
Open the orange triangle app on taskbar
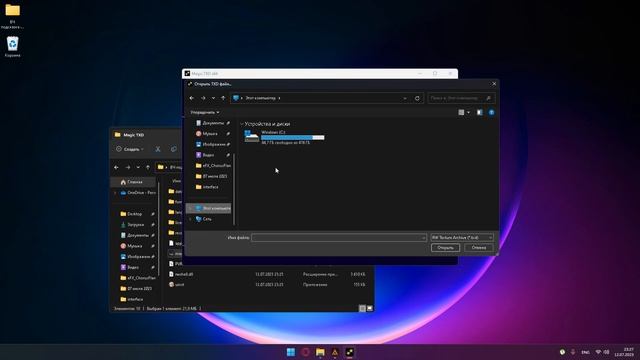335,352
